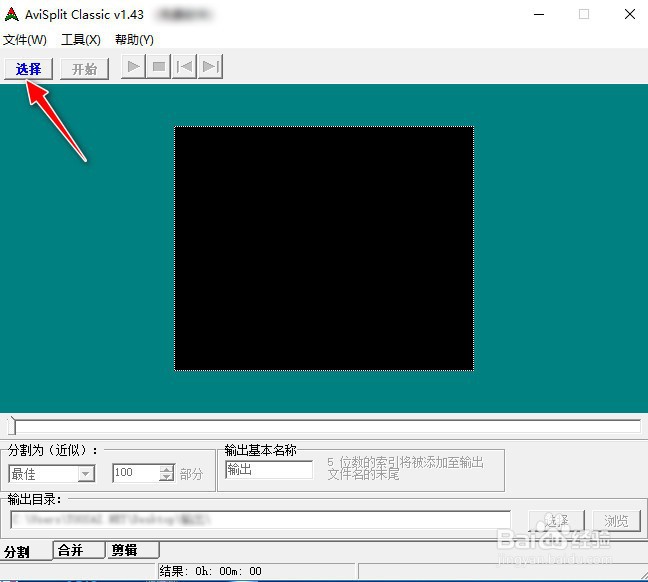Click the 选择 button beside output directory
Image resolution: width=648 pixels, height=582 pixels.
pyautogui.click(x=556, y=520)
